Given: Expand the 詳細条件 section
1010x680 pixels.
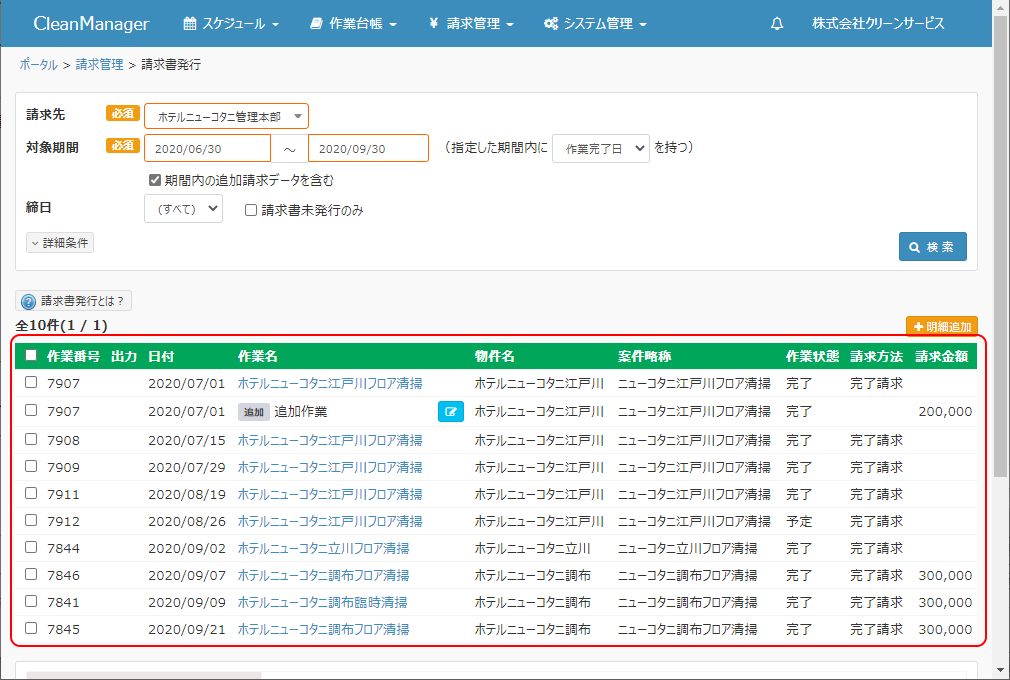Looking at the screenshot, I should (x=60, y=243).
